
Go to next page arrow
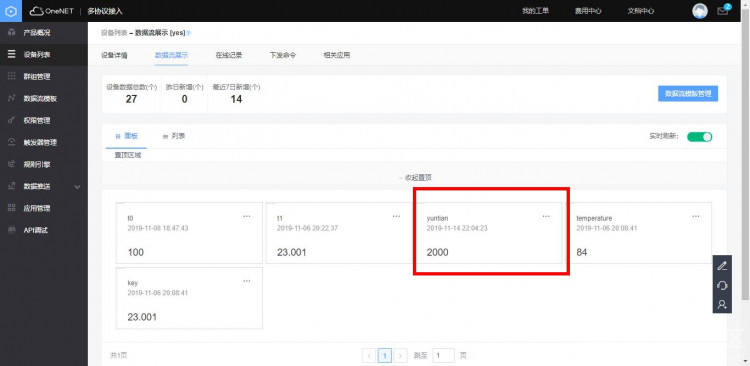tap(401, 355)
